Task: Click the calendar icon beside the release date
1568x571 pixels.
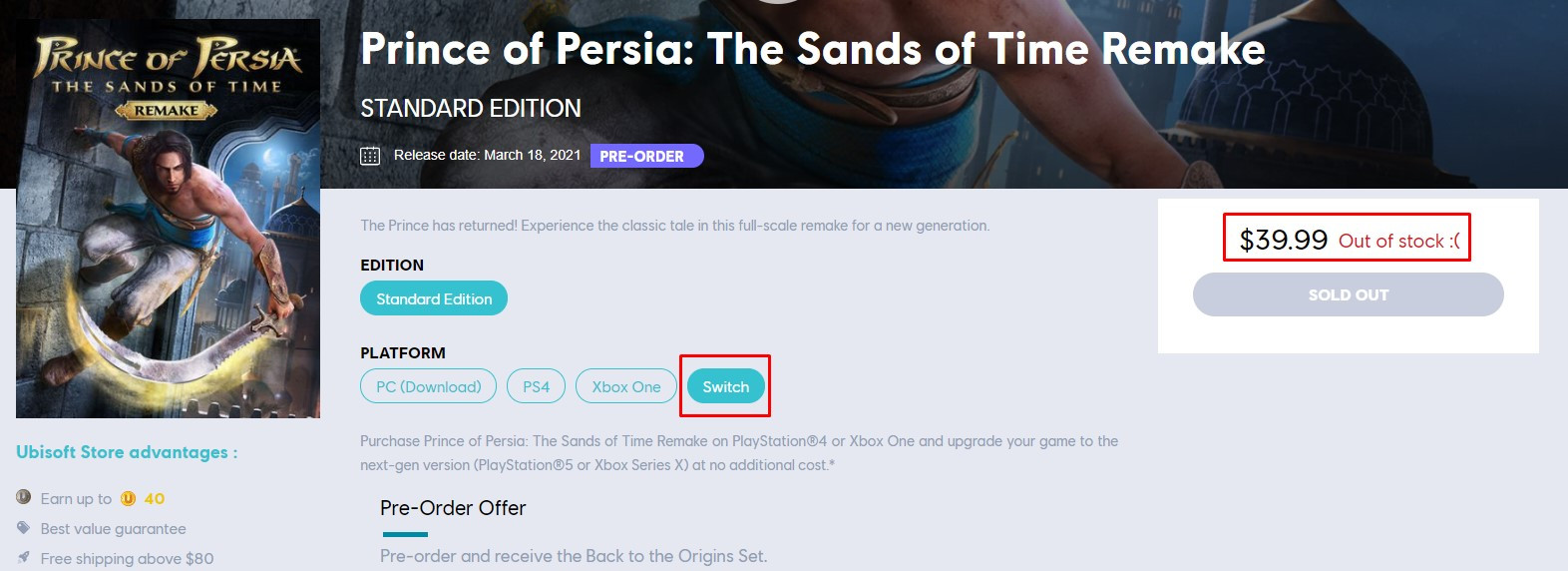Action: (370, 156)
